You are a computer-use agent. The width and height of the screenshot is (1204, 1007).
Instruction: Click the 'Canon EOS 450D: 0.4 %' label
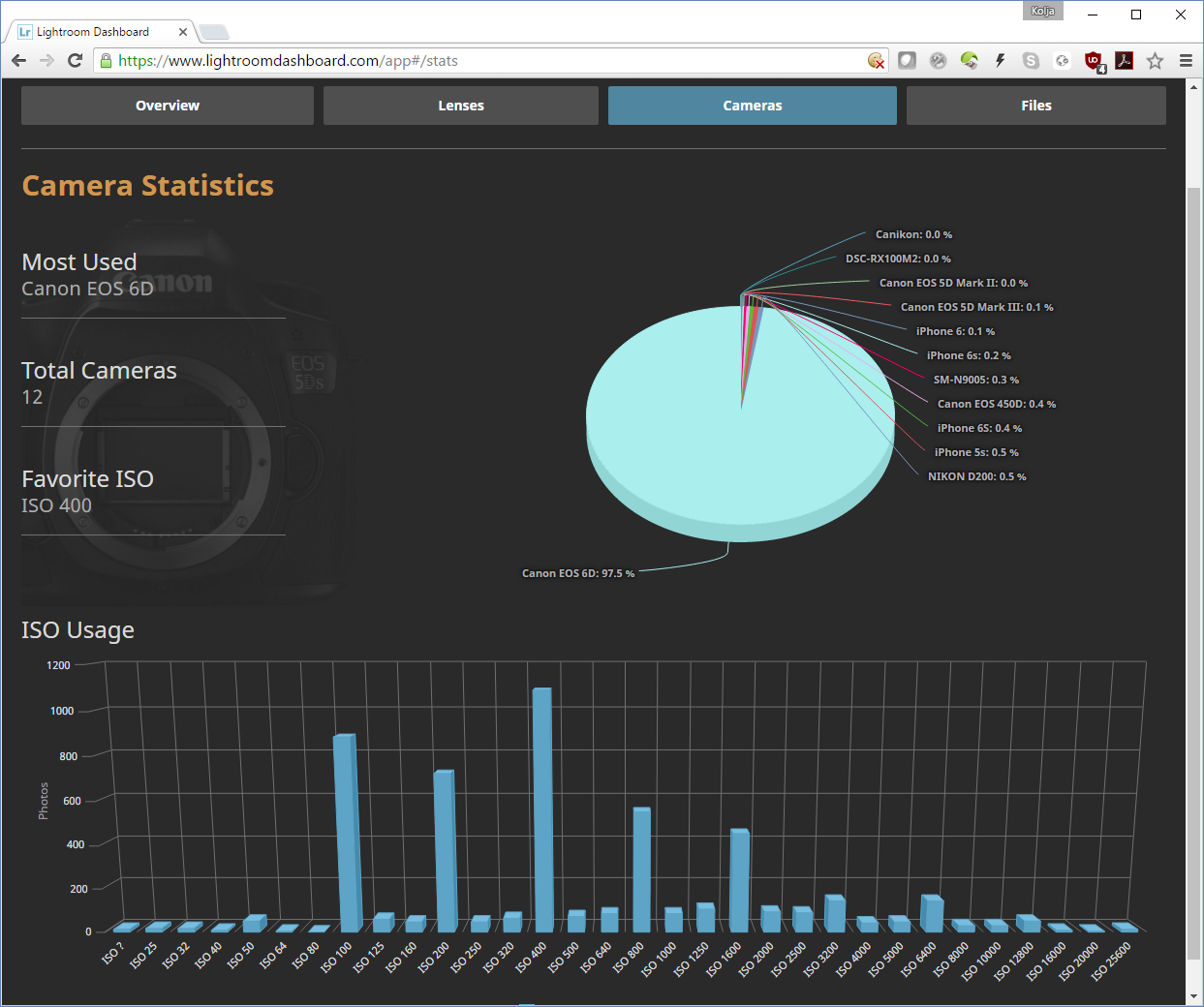tap(997, 404)
